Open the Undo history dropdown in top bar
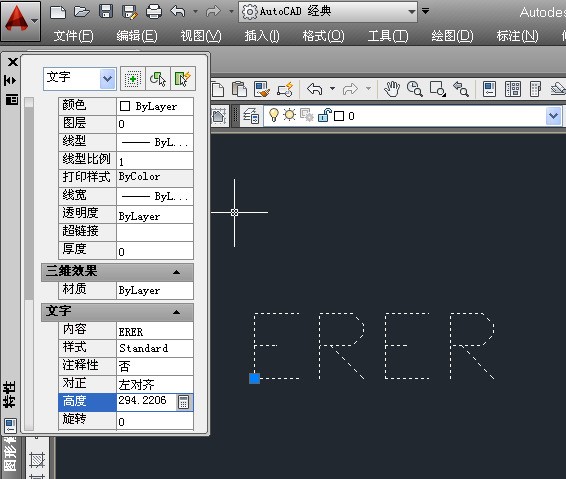This screenshot has height=479, width=566. pyautogui.click(x=195, y=12)
